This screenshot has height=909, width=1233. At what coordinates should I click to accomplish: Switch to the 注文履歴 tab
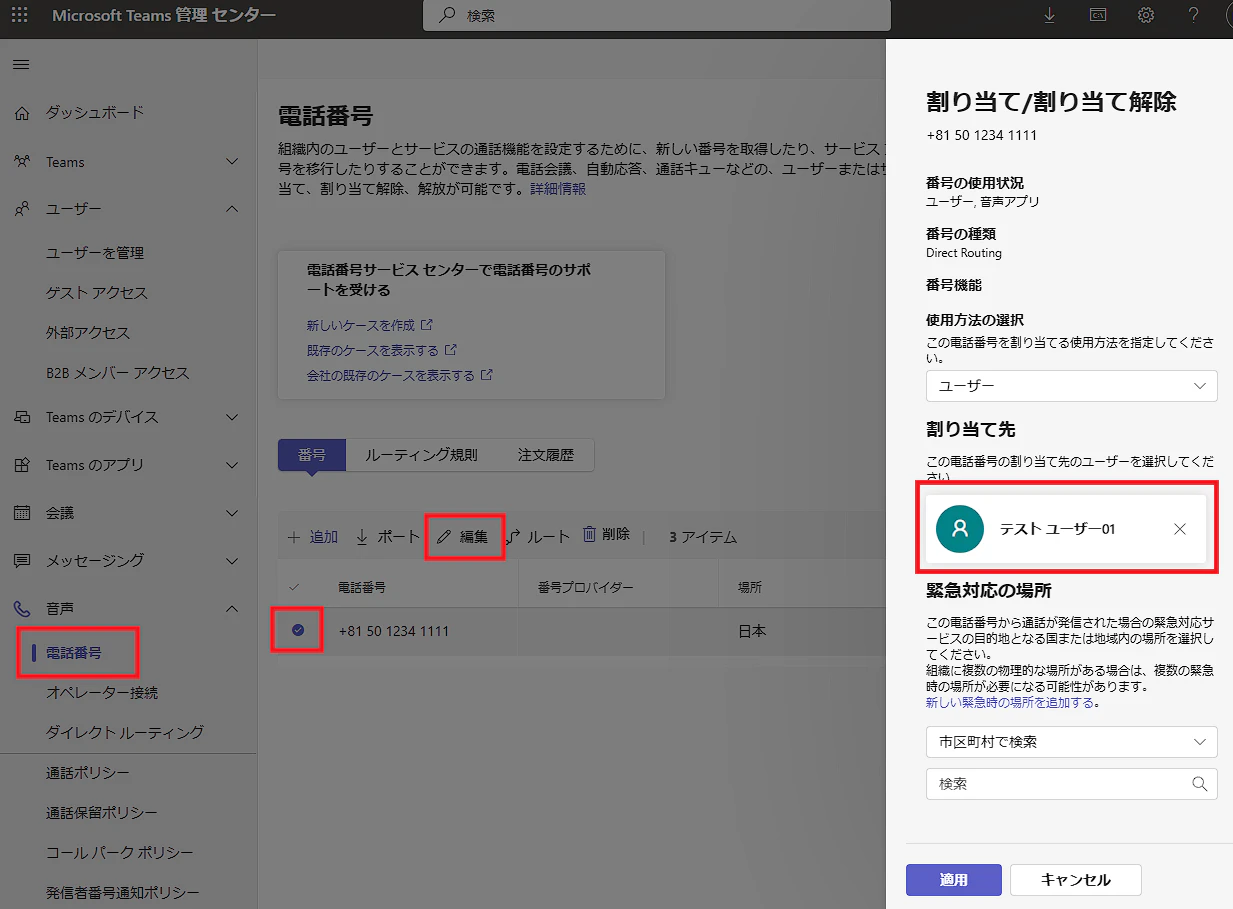[546, 455]
